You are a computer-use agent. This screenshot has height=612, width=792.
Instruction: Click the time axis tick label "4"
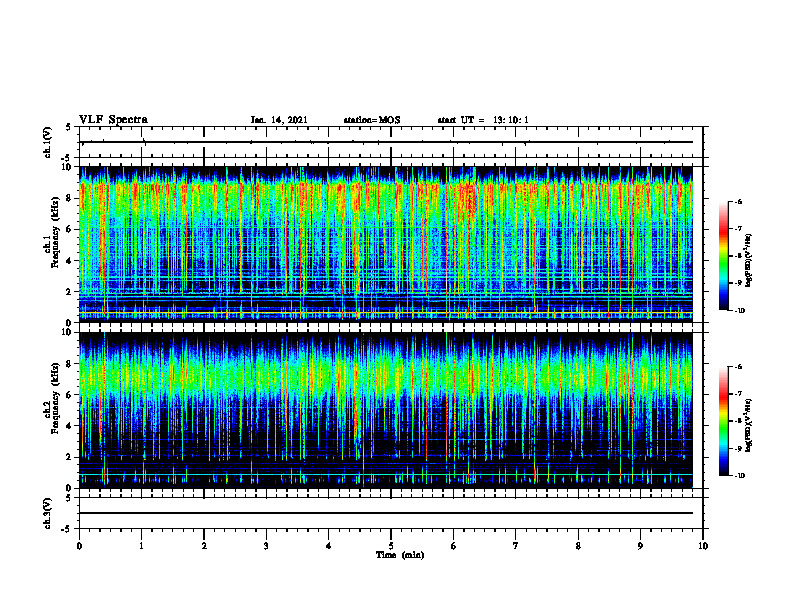[329, 546]
